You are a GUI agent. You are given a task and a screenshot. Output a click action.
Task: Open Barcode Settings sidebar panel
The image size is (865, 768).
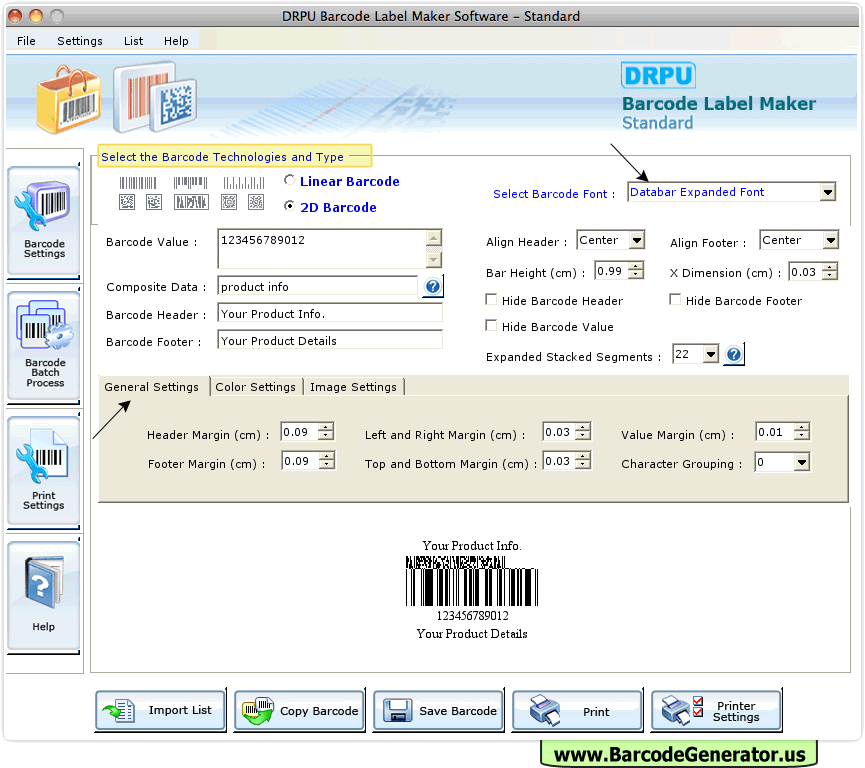click(x=44, y=221)
